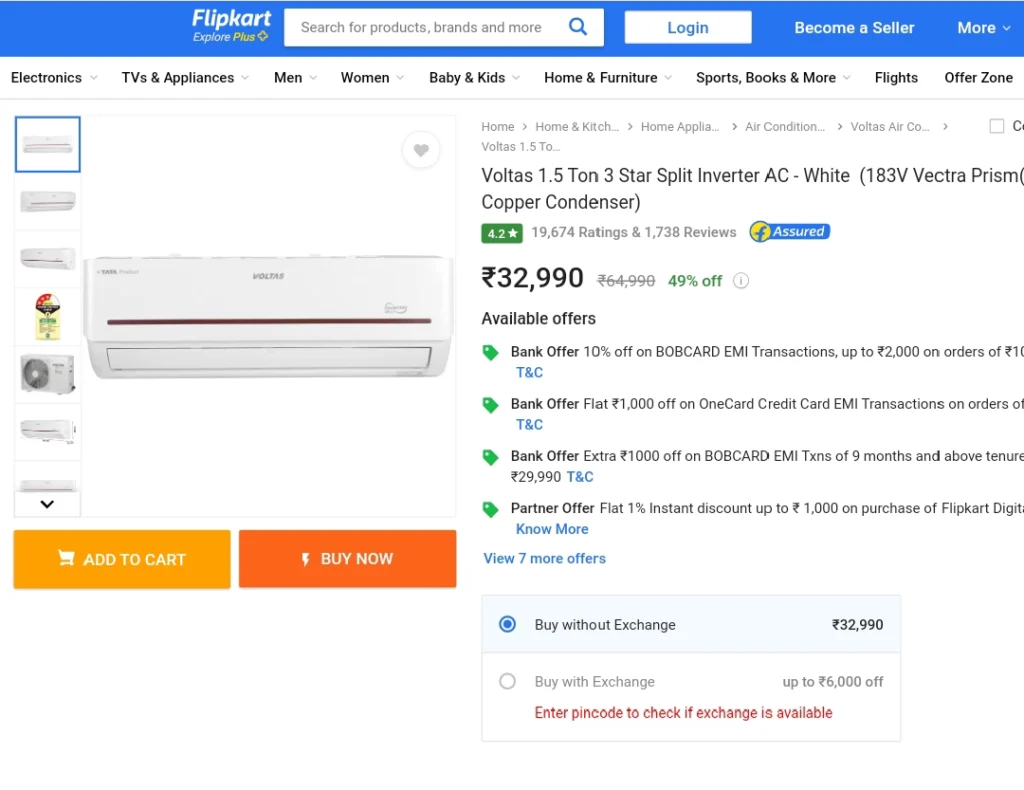Click Know More on the Partner Offer

(x=552, y=529)
